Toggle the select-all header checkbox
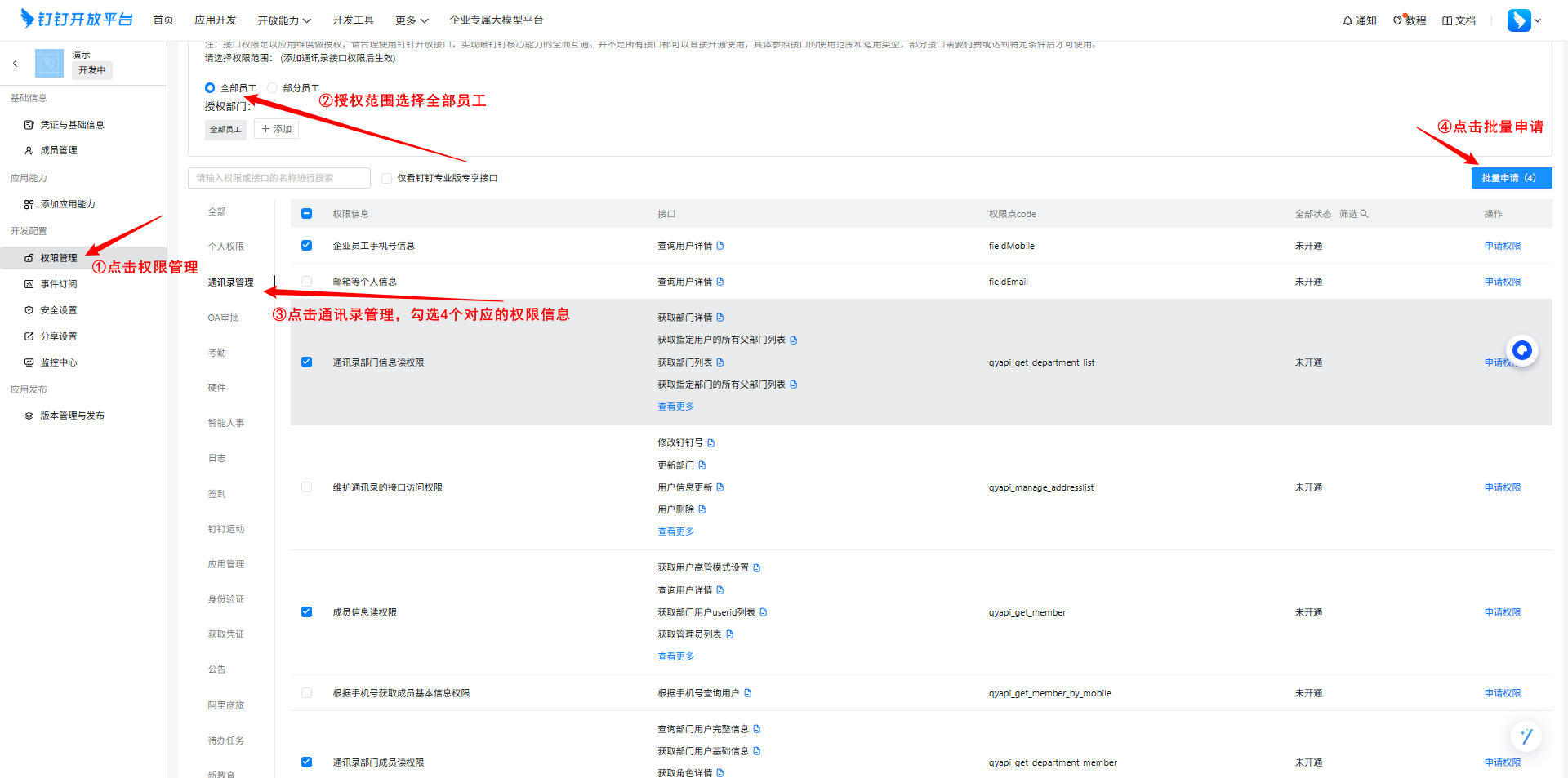Screen dimensions: 1568x778 point(306,214)
